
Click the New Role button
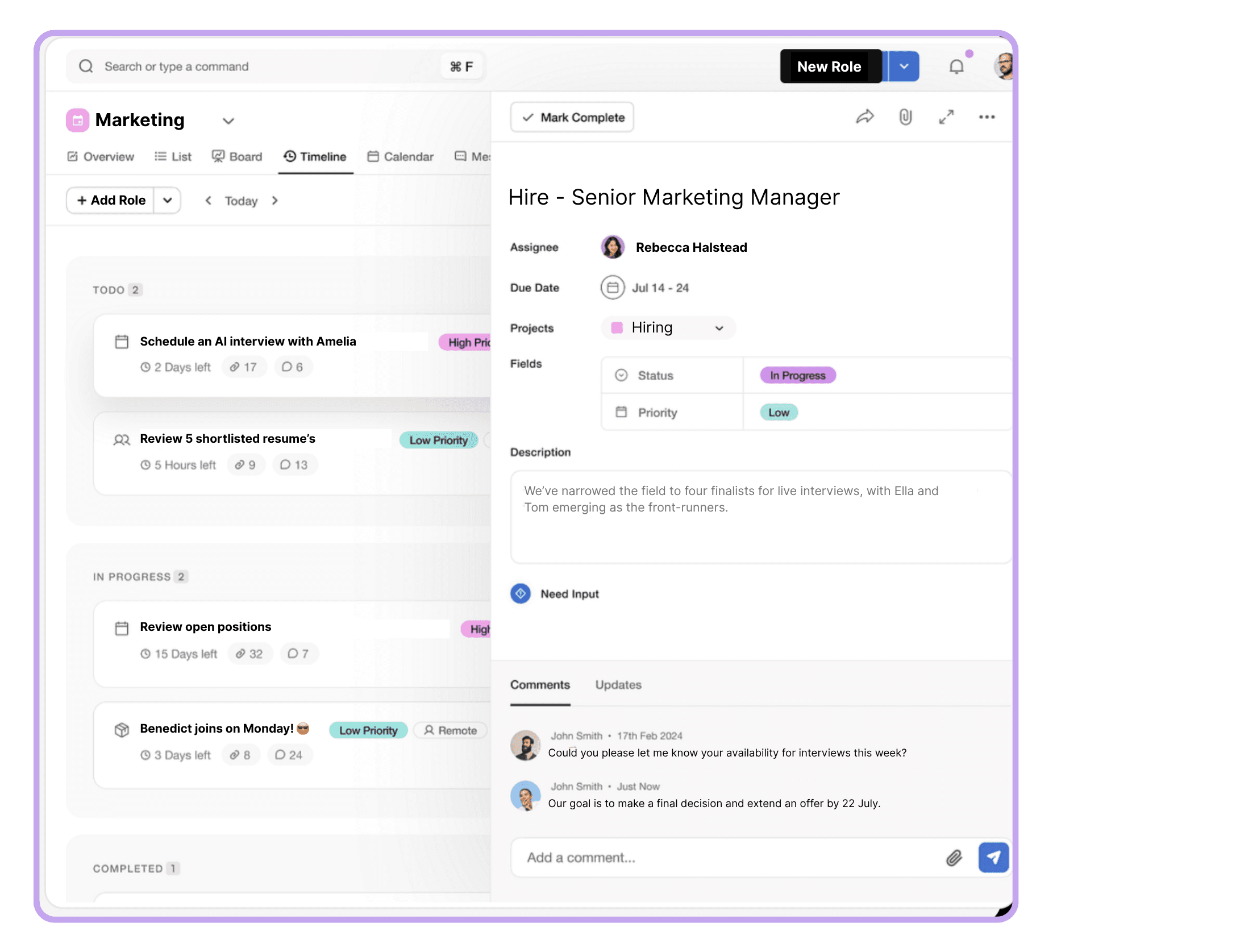[x=830, y=66]
